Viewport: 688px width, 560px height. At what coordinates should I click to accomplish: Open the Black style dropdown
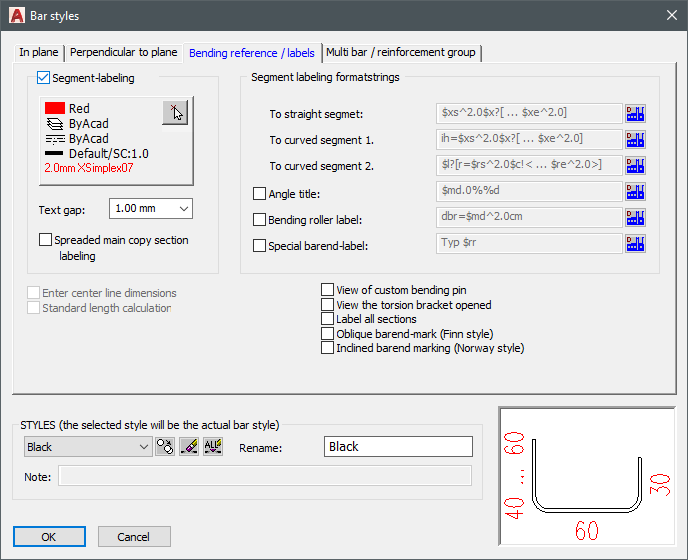pyautogui.click(x=88, y=447)
